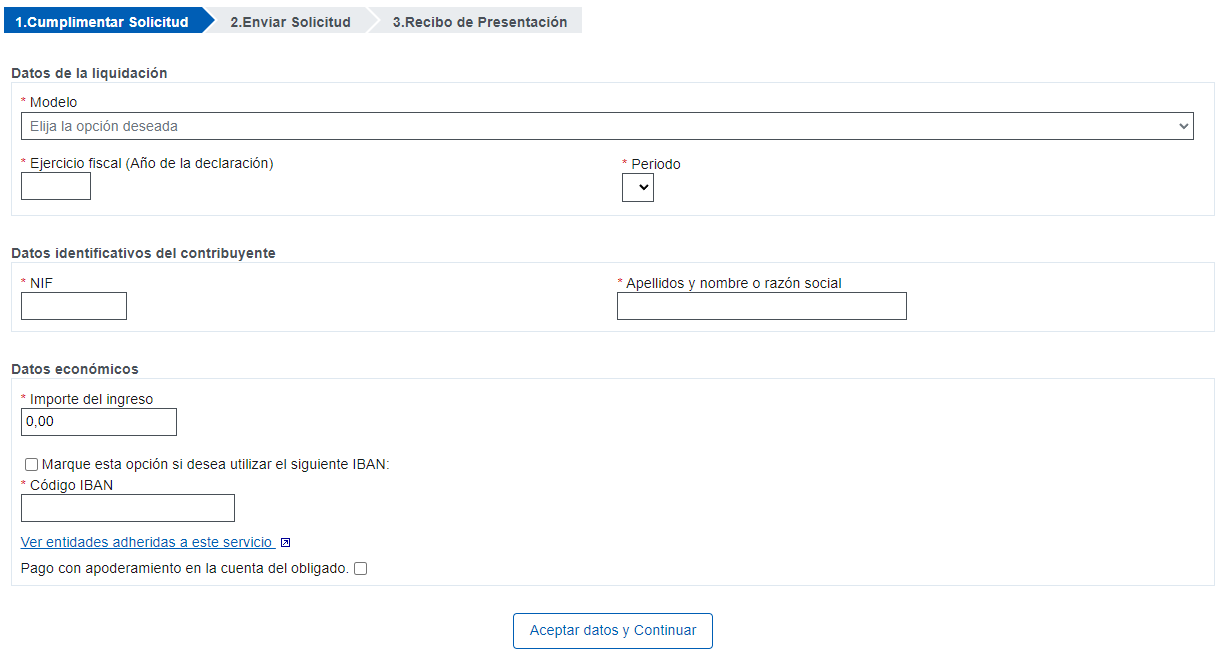This screenshot has height=658, width=1225.
Task: Click Aceptar datos y Continuar button
Action: (613, 631)
